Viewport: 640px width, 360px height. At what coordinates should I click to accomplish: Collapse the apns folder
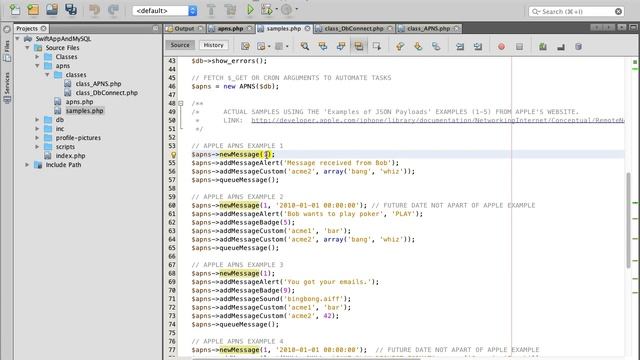[37, 66]
